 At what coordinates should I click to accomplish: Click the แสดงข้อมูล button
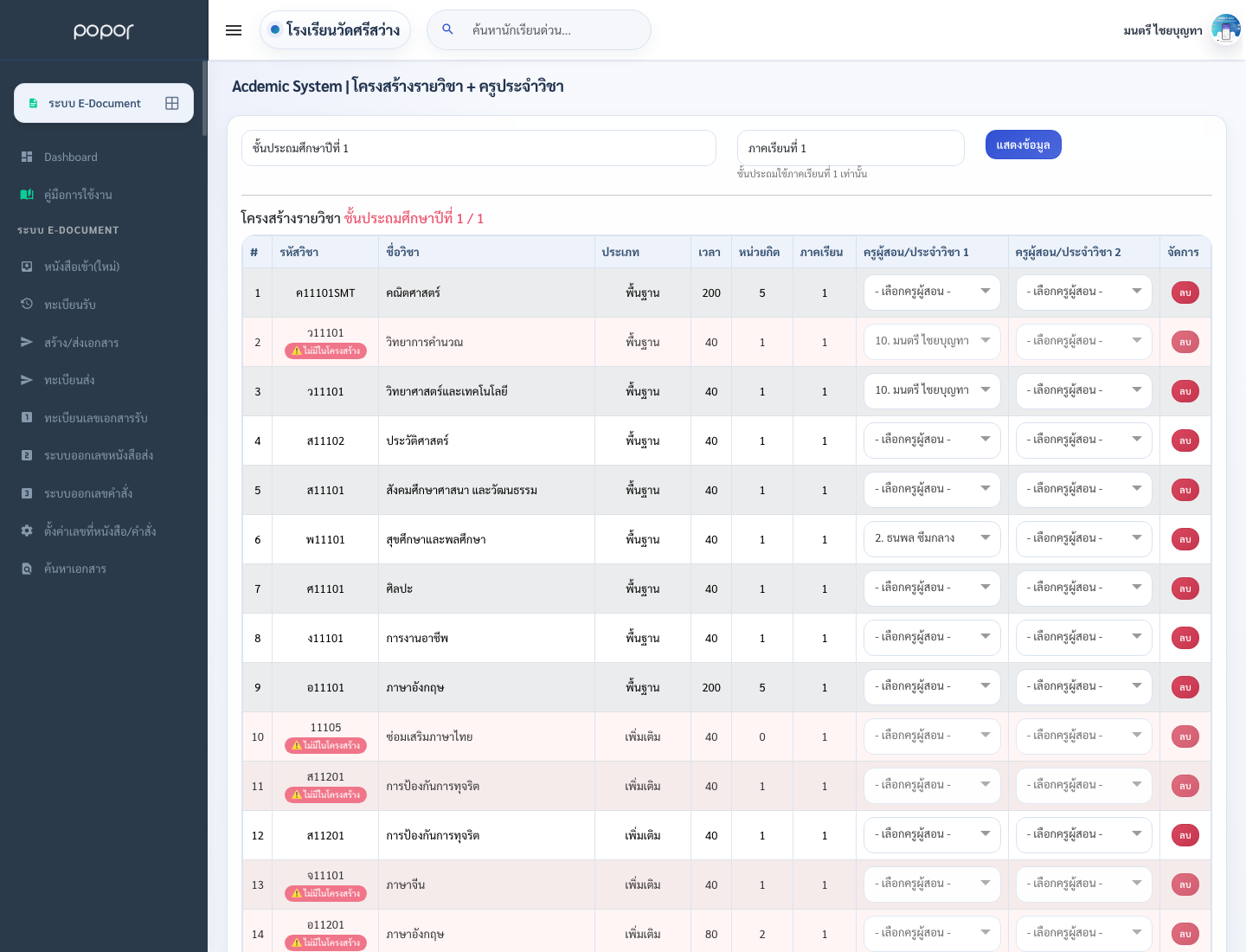[x=1023, y=145]
